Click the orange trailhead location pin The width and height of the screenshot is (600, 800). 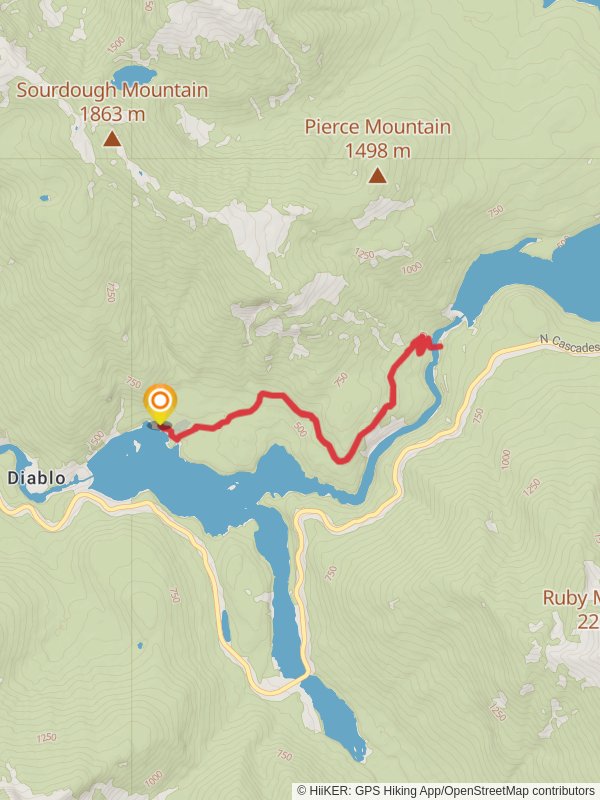160,405
